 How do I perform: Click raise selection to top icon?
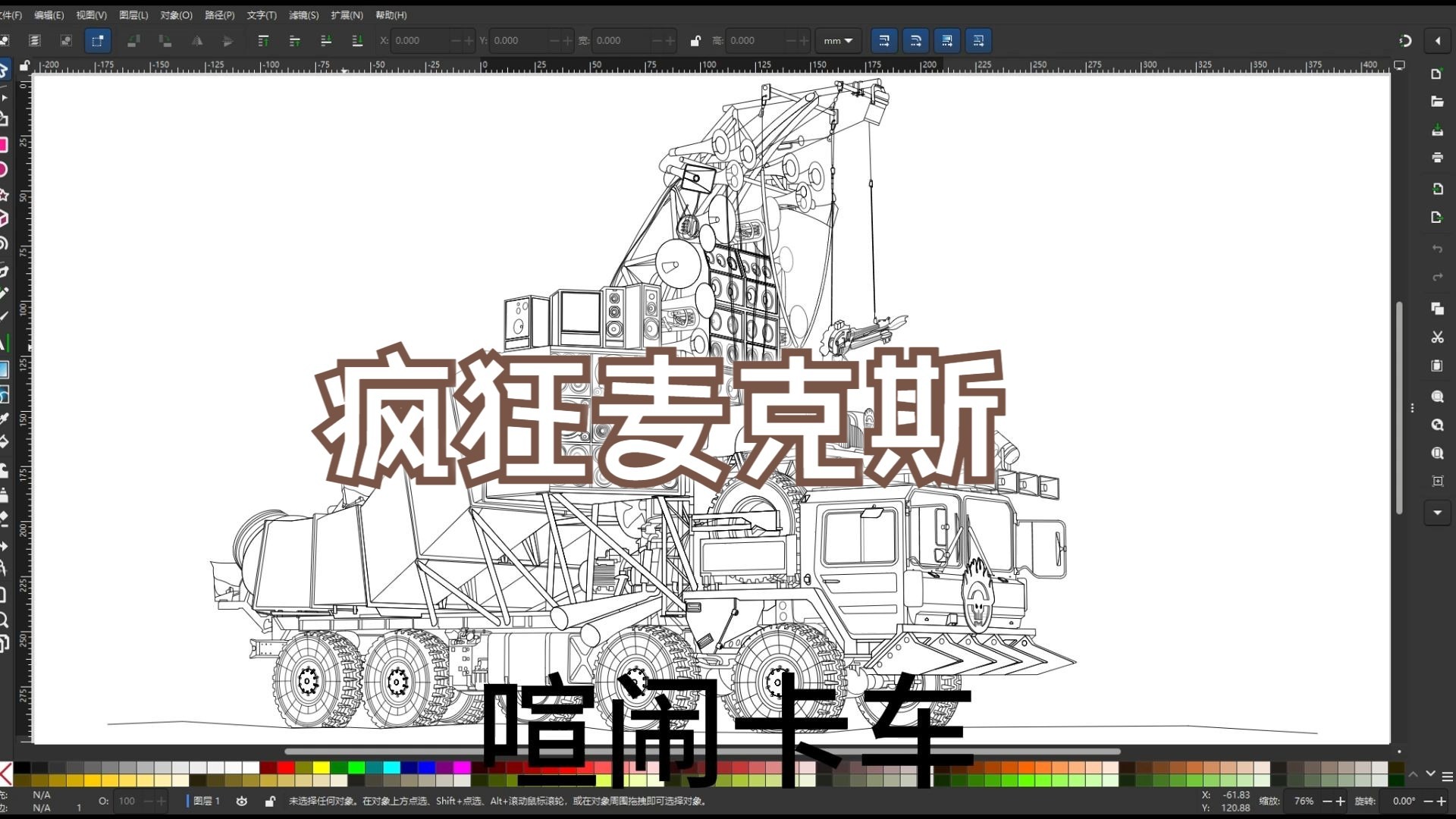[x=264, y=41]
